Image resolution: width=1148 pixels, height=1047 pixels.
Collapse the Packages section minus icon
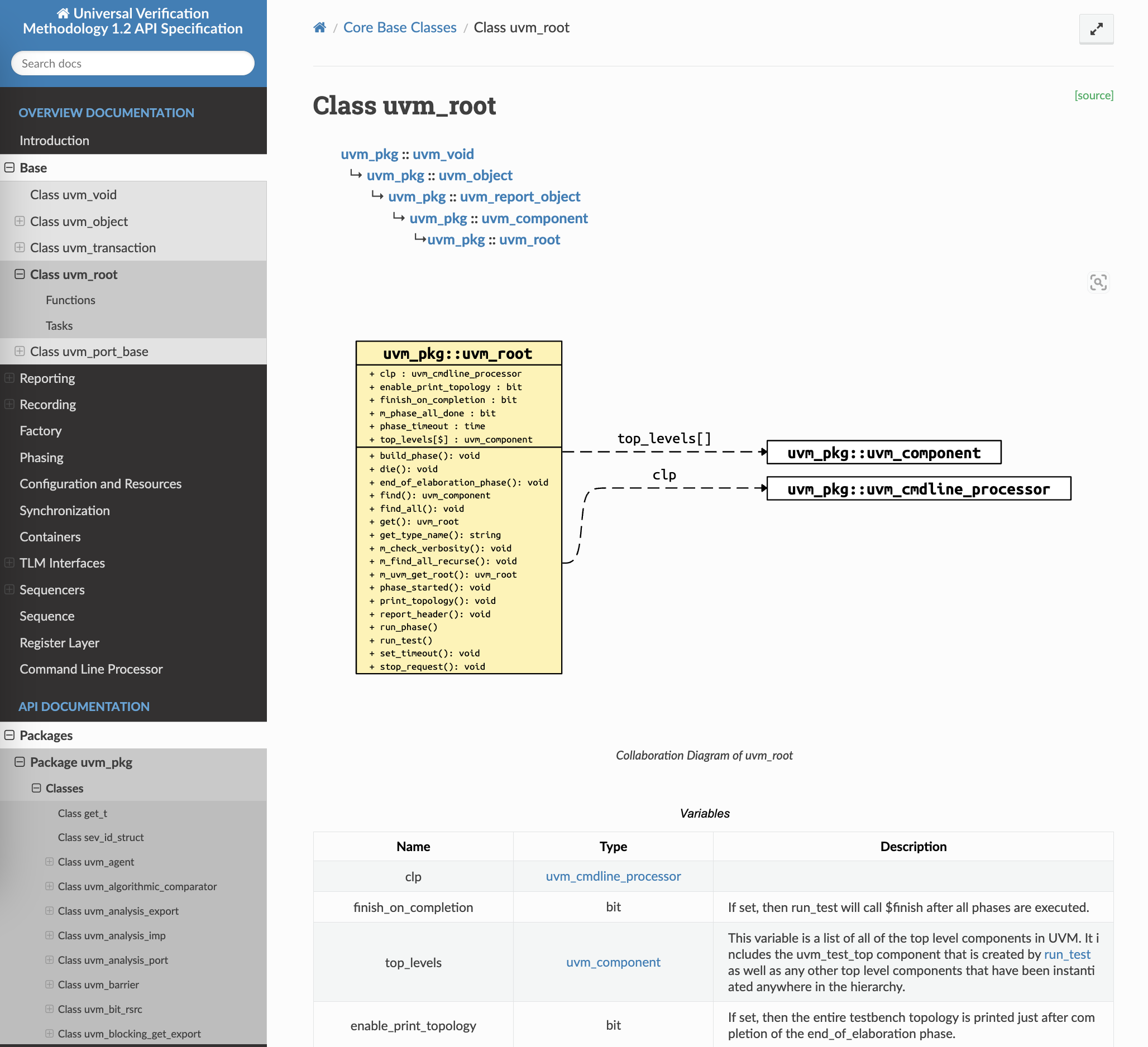[9, 734]
